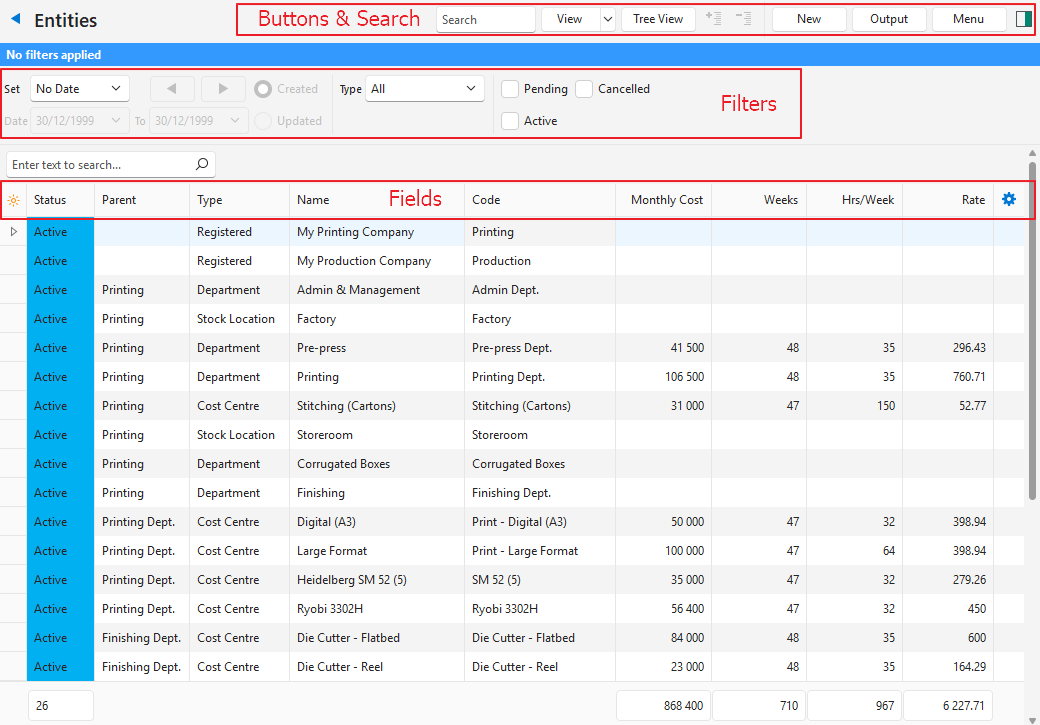Switch to Tree View

coord(658,19)
